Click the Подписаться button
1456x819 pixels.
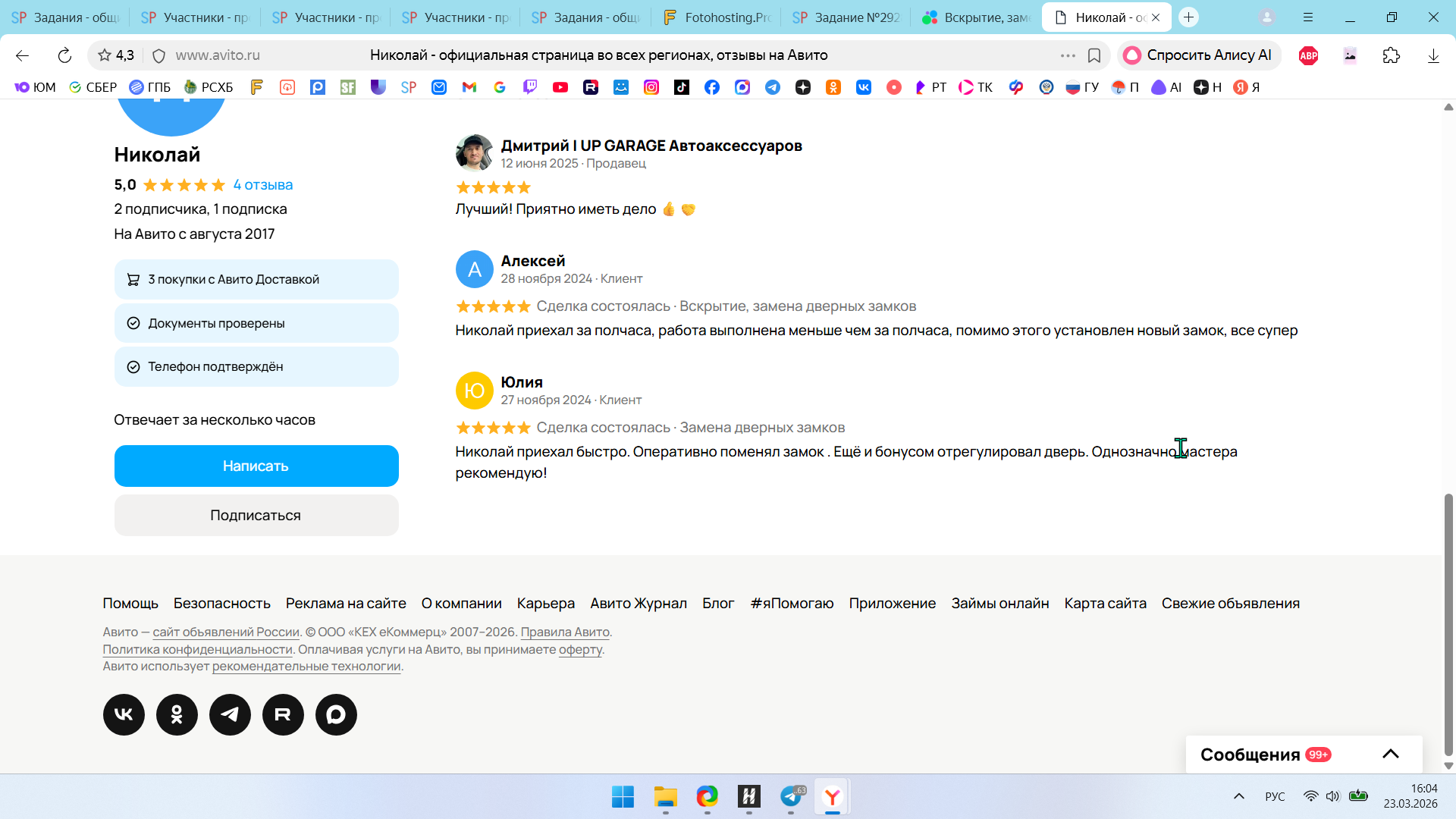[256, 515]
